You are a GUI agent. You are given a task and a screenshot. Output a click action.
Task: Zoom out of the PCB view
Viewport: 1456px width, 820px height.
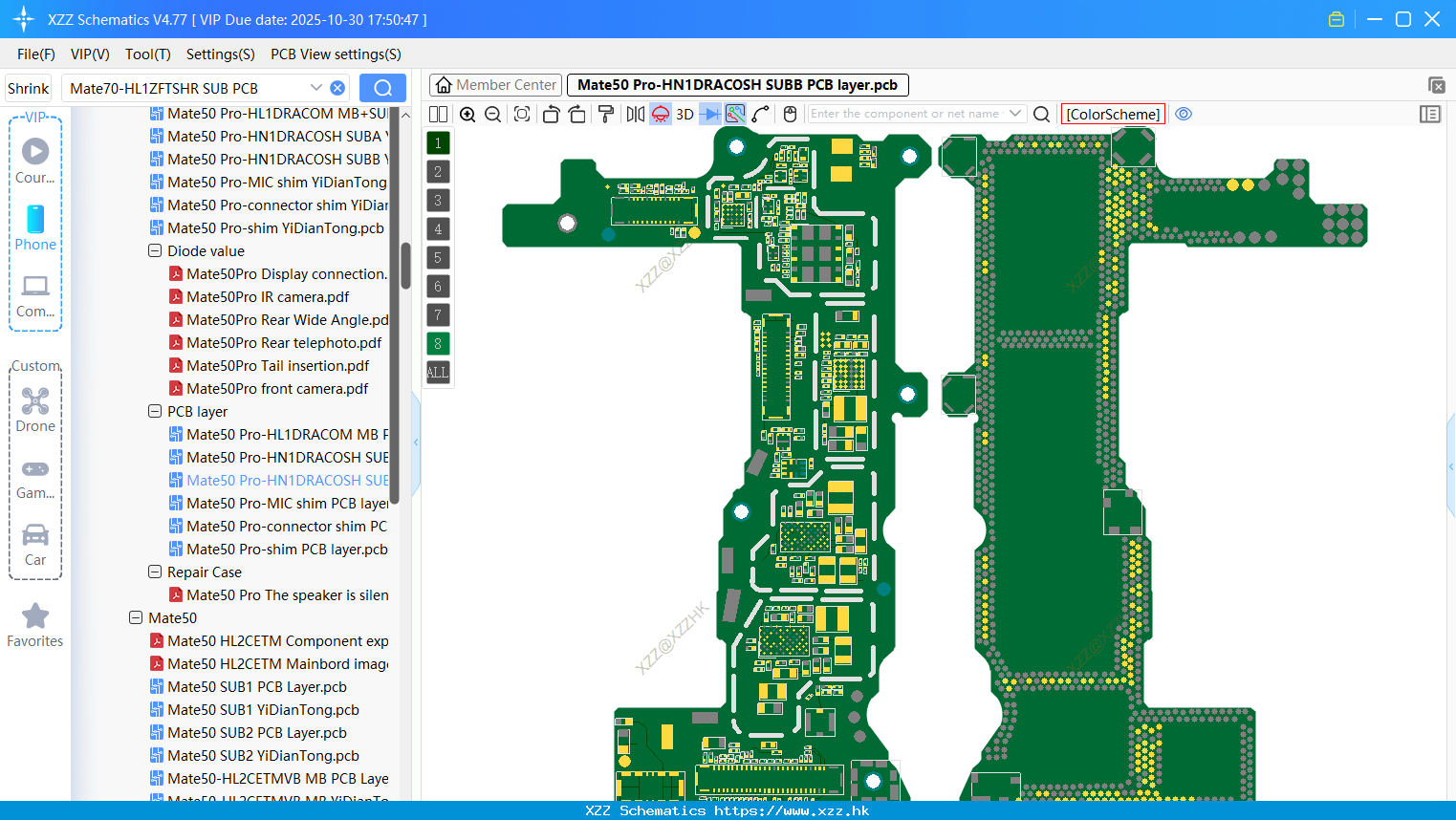tap(493, 114)
